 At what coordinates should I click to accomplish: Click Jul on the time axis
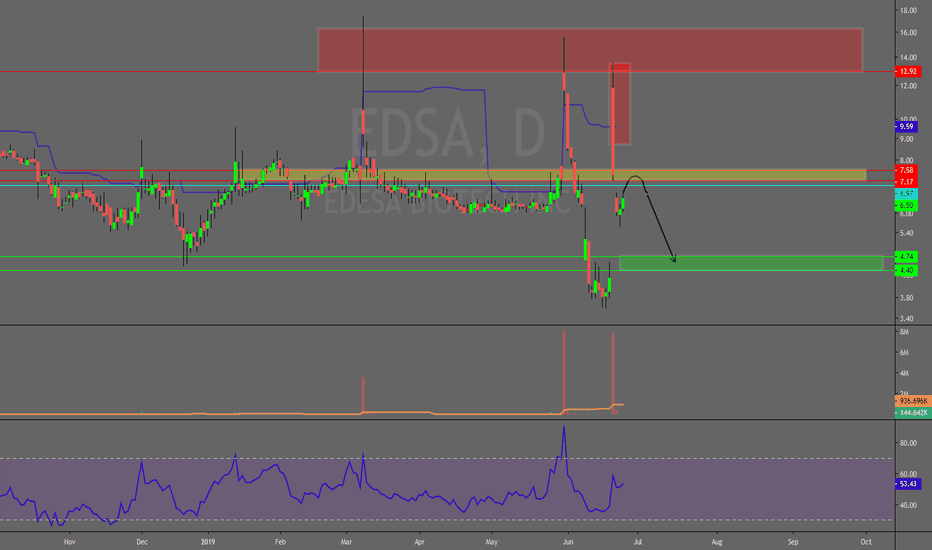[638, 542]
